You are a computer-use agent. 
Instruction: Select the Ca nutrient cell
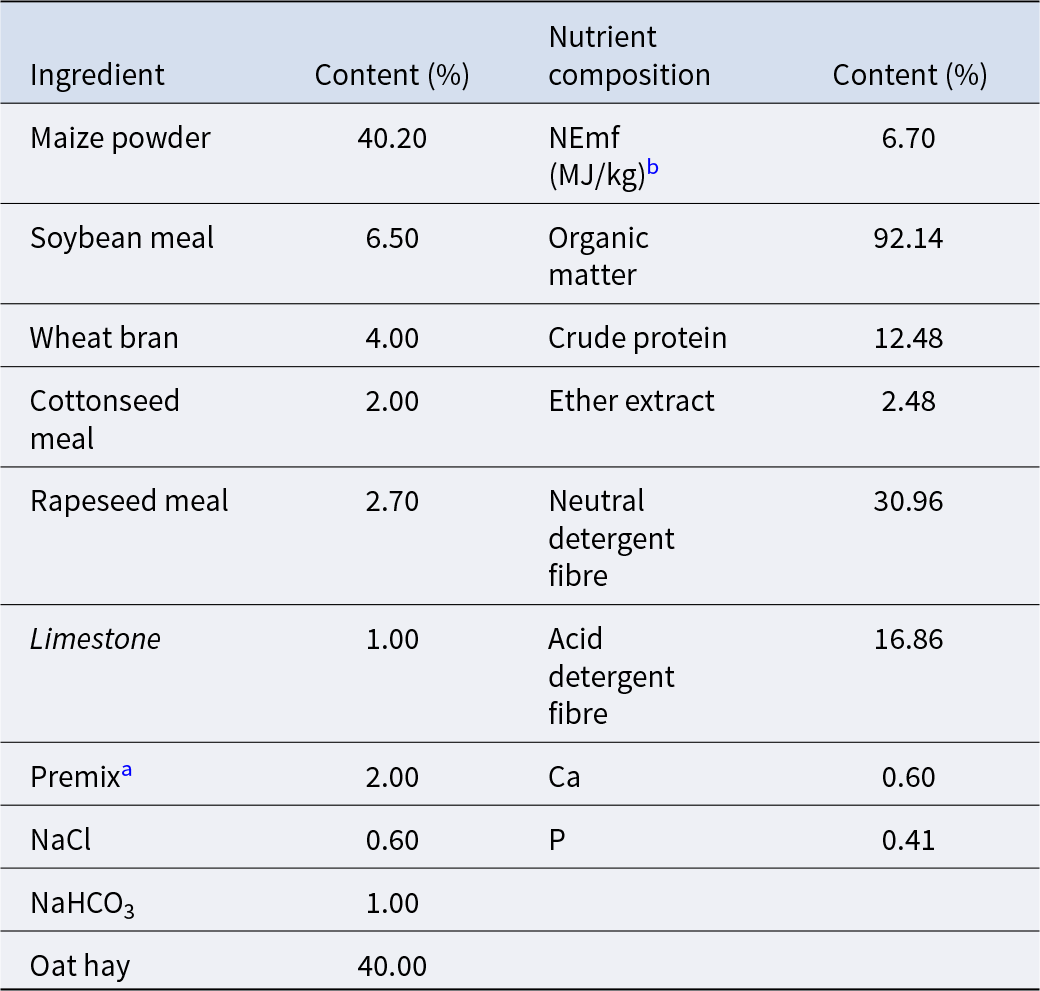point(564,777)
